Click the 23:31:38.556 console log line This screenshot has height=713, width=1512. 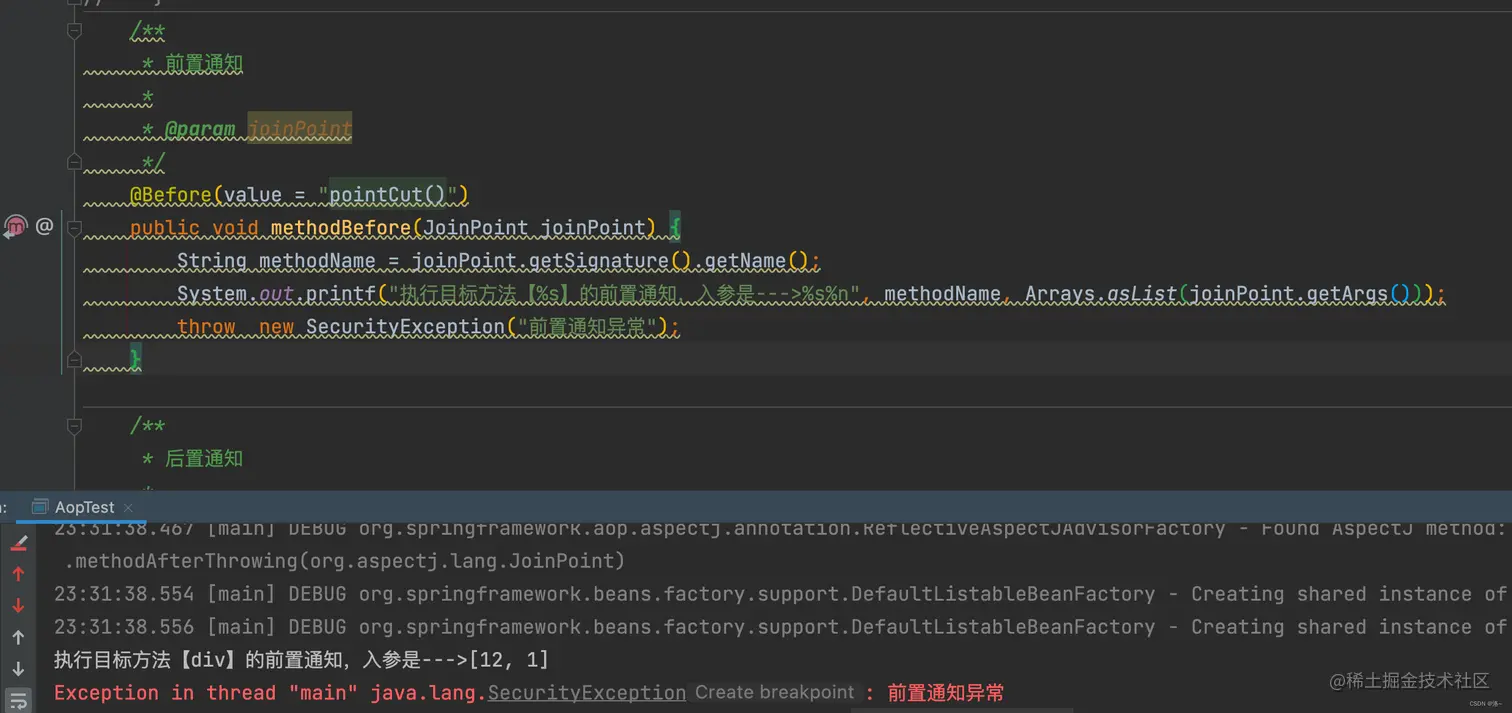(x=780, y=627)
